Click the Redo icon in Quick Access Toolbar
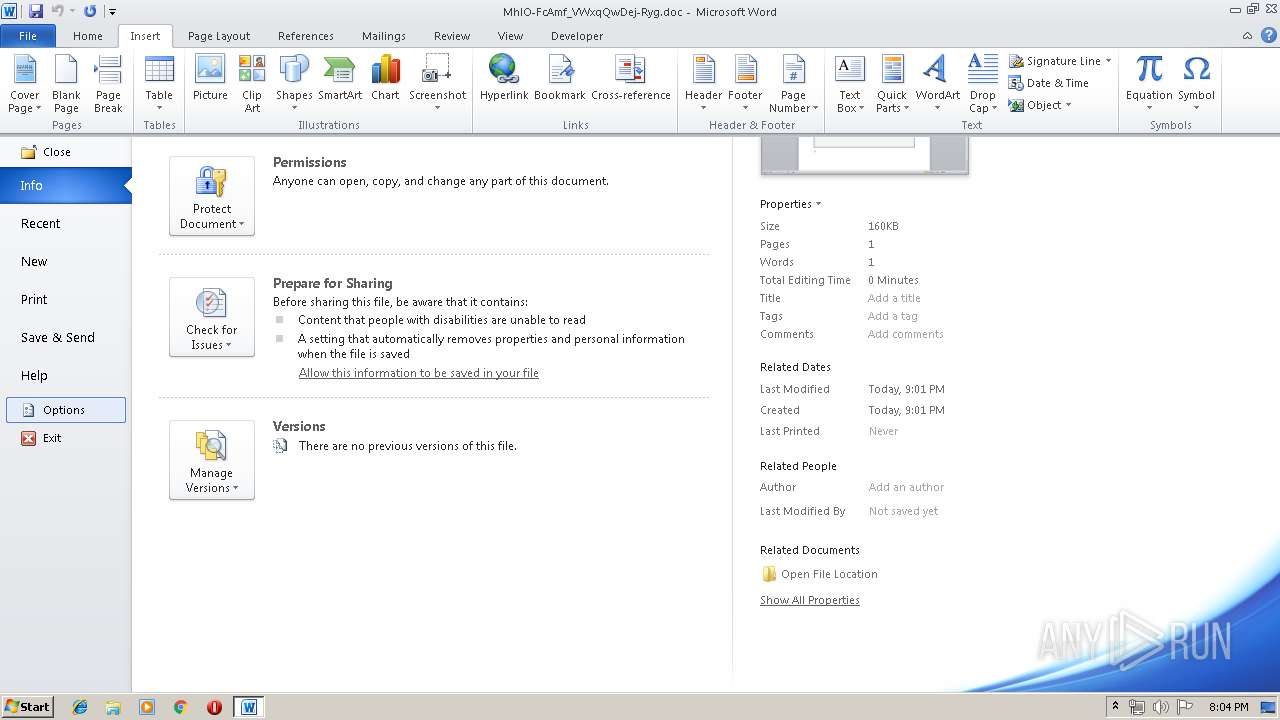 tap(90, 11)
